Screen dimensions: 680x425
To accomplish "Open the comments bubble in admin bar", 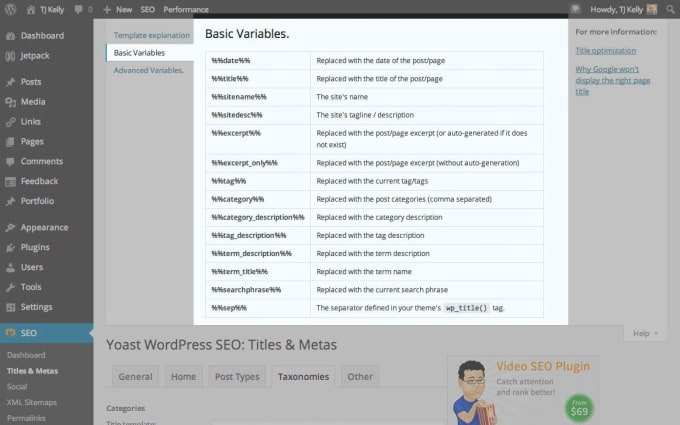I will pyautogui.click(x=78, y=9).
